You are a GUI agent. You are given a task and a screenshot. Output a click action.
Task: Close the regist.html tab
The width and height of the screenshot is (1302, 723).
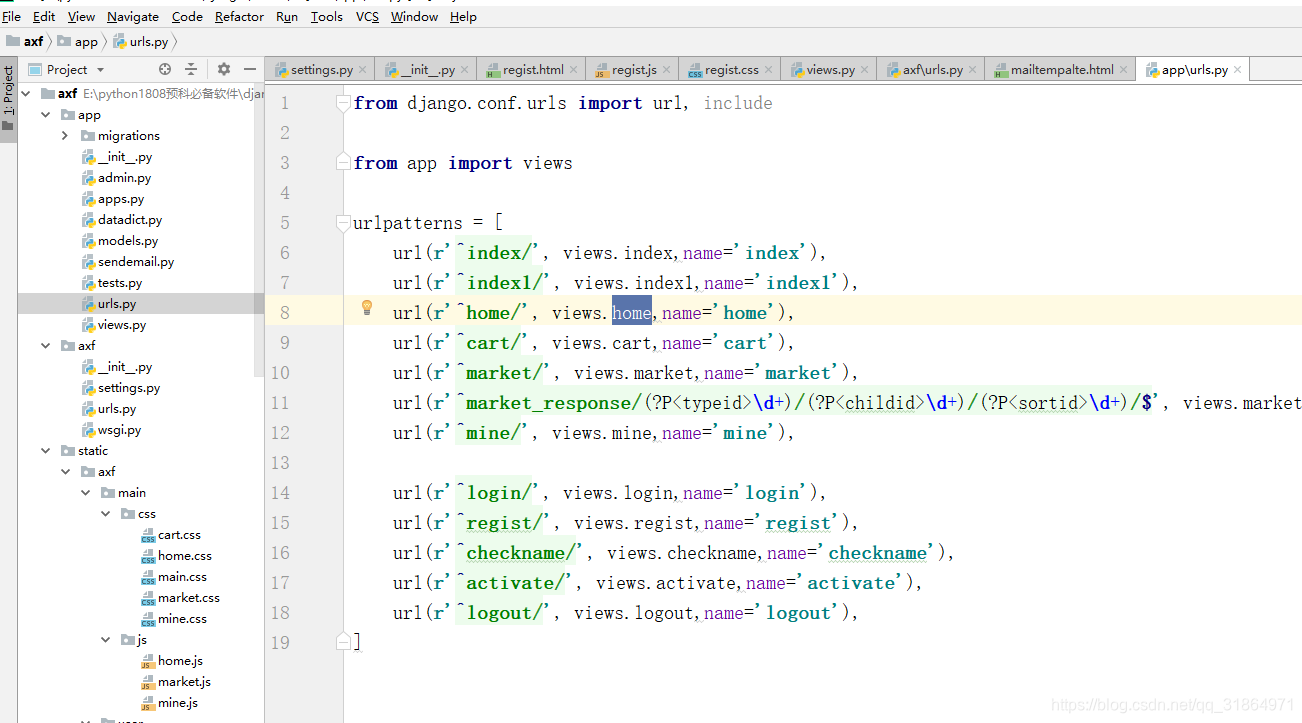click(x=575, y=70)
